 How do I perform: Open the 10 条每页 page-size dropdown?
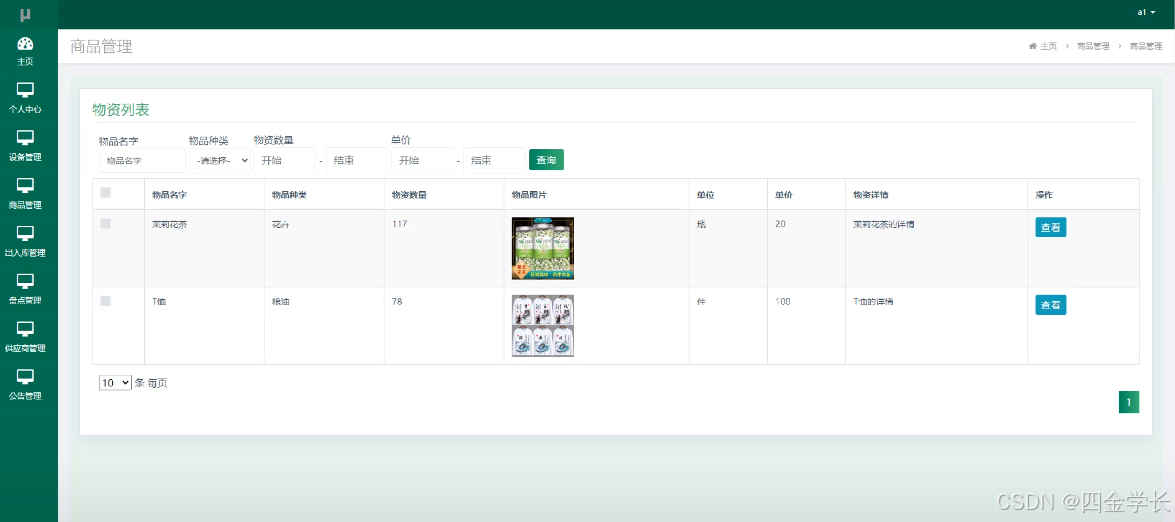point(115,383)
